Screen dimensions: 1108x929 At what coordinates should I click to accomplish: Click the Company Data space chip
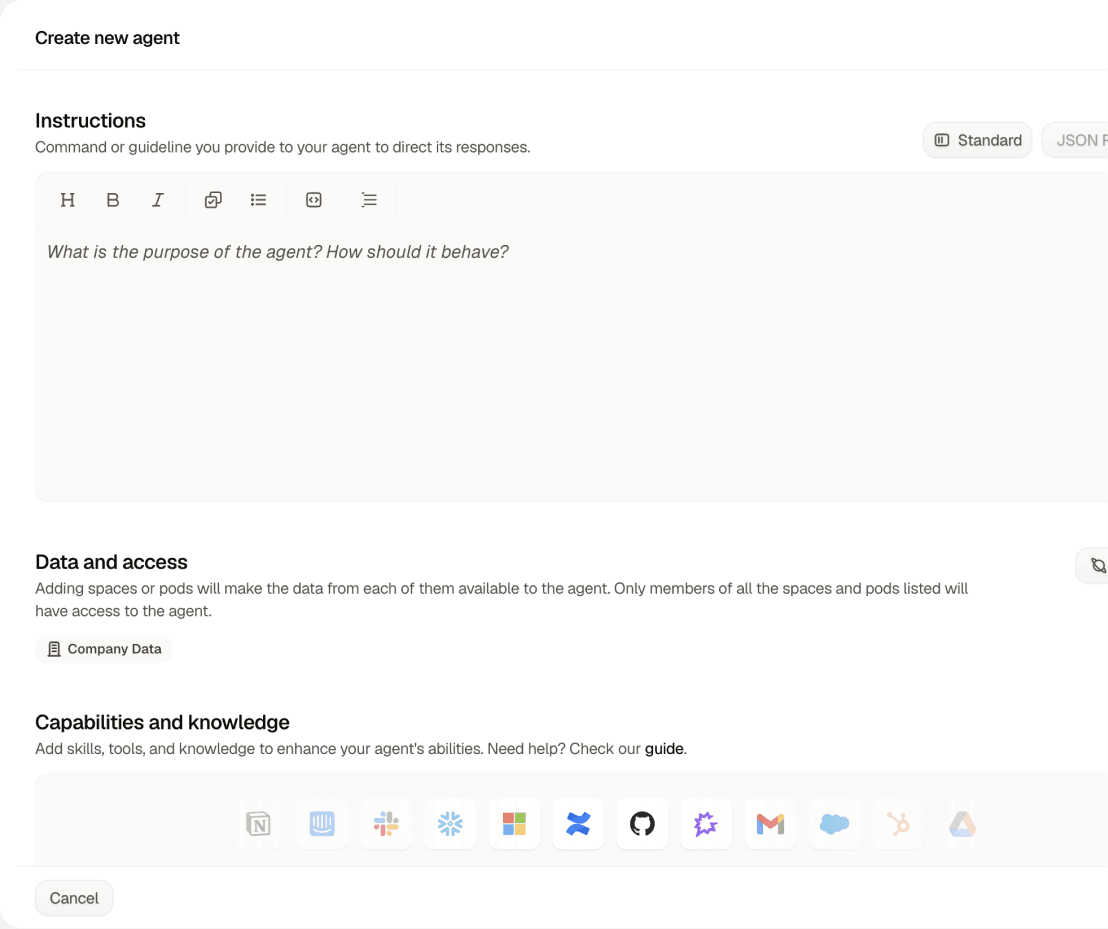(x=104, y=649)
